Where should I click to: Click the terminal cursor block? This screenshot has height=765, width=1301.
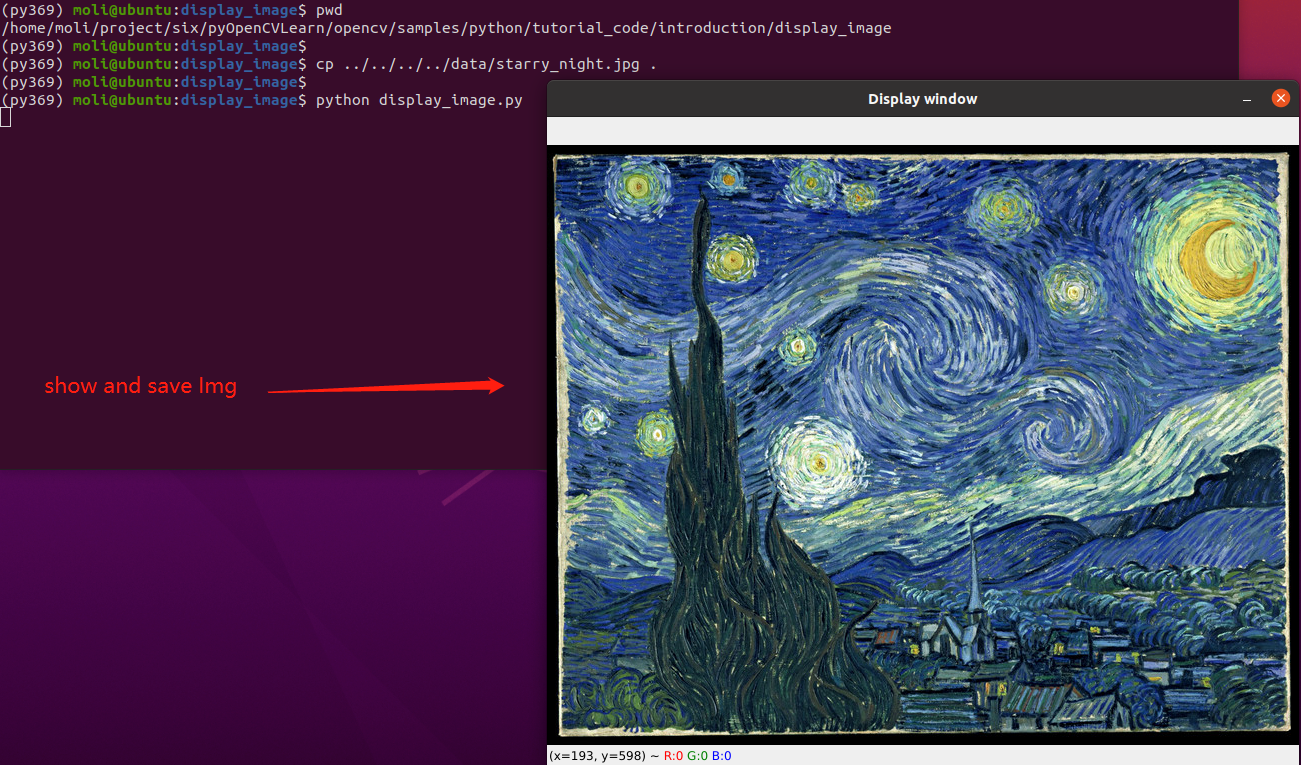[x=6, y=118]
